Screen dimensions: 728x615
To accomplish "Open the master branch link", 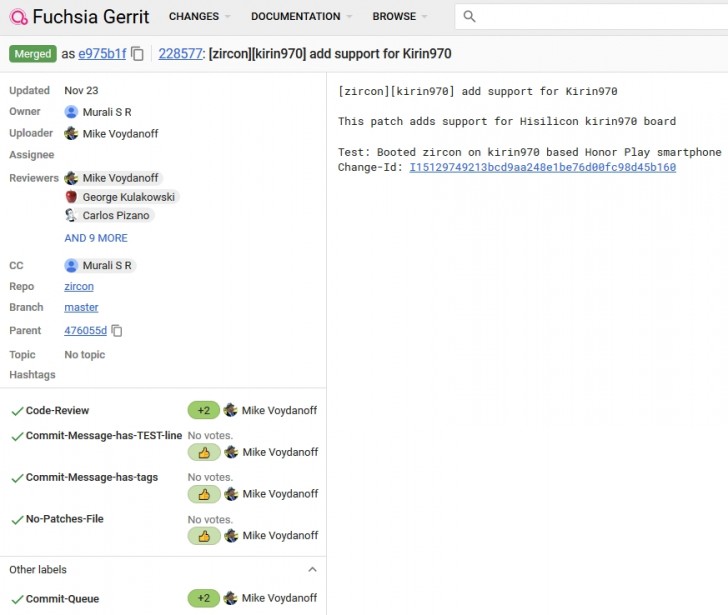I will pyautogui.click(x=81, y=307).
